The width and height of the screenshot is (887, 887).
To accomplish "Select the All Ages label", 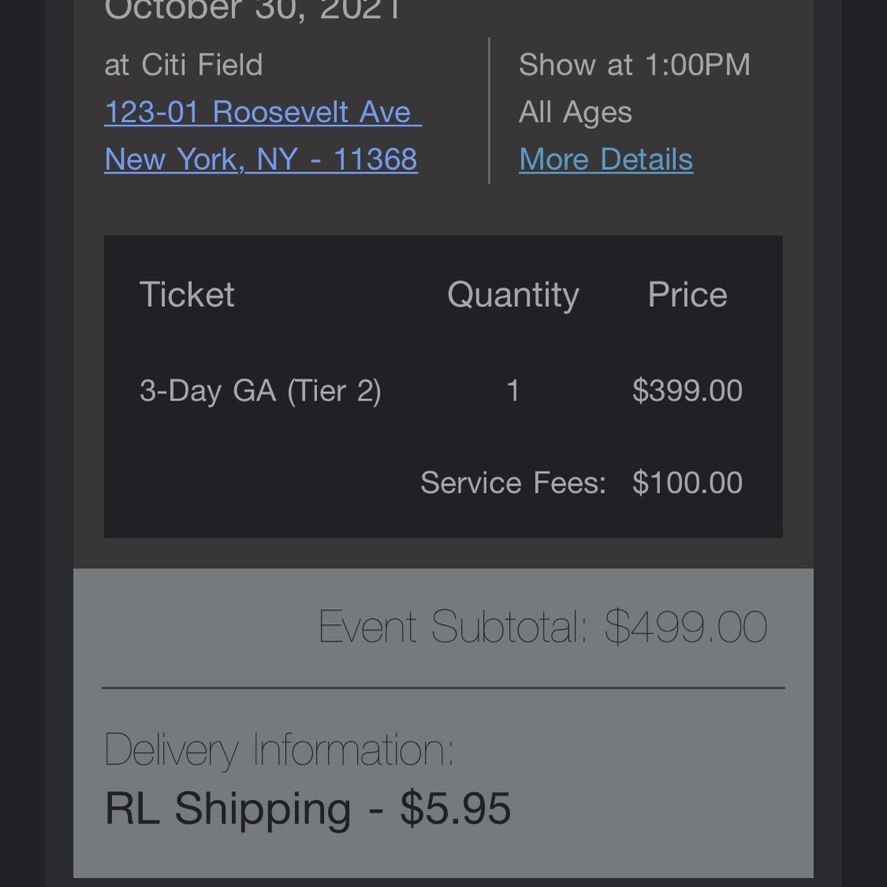I will (x=575, y=113).
